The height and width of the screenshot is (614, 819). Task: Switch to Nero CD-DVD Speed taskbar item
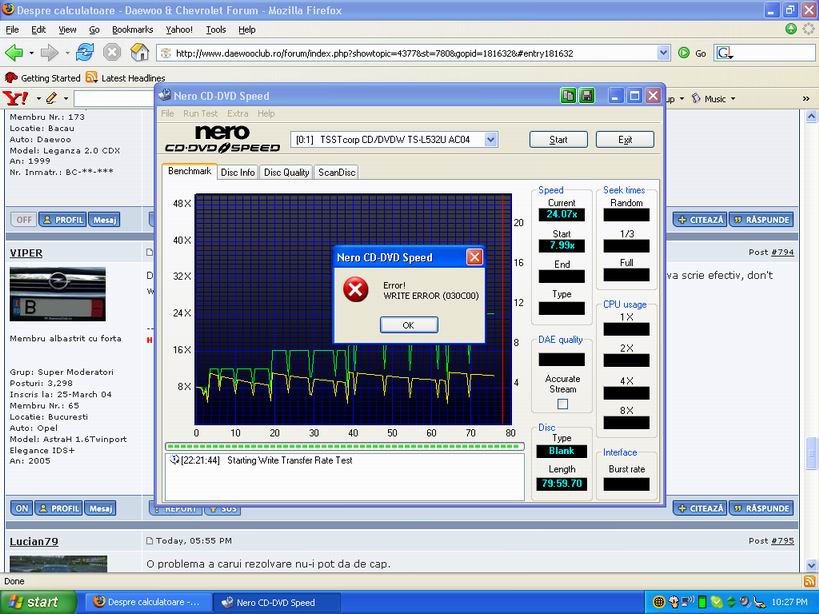pos(277,602)
